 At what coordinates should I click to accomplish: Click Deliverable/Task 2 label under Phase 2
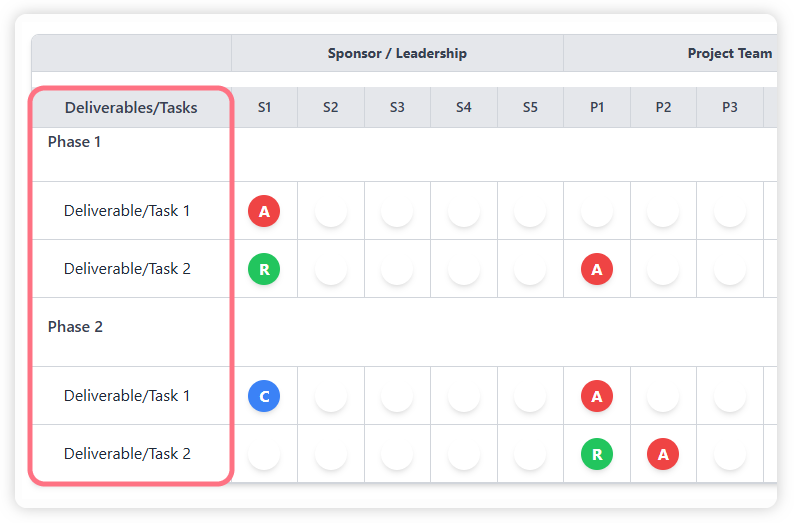(x=127, y=454)
